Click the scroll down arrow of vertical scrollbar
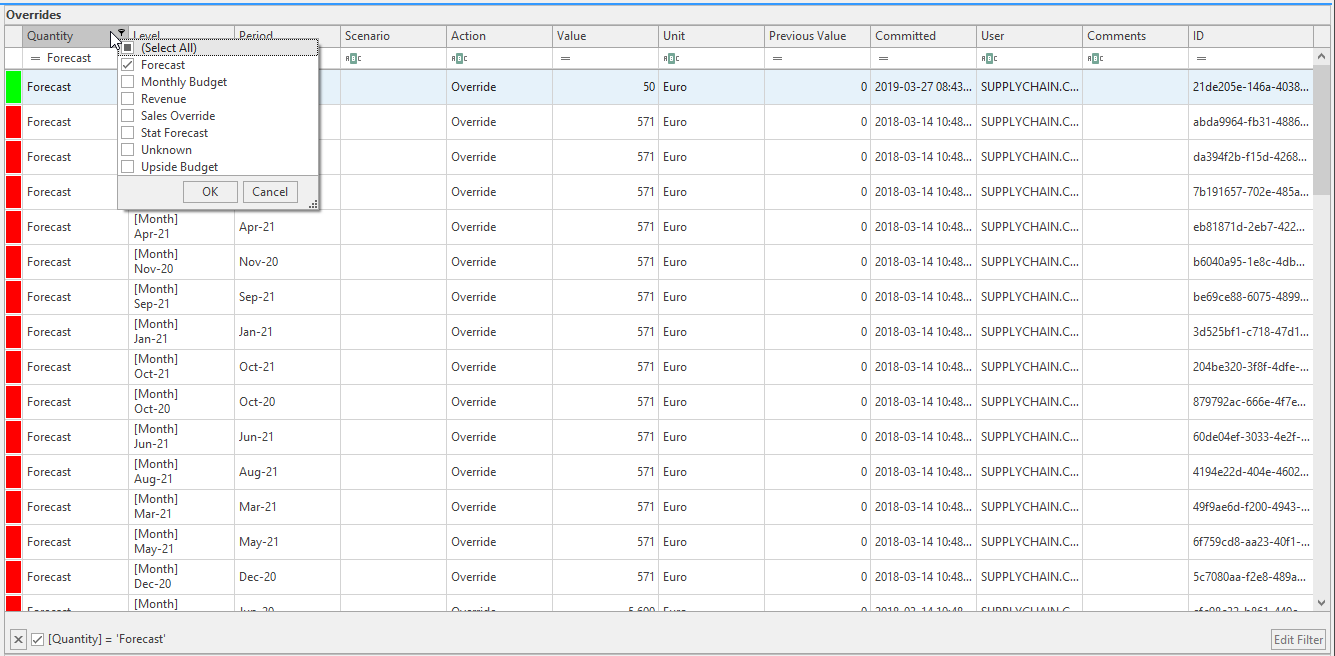The height and width of the screenshot is (656, 1335). 1322,603
